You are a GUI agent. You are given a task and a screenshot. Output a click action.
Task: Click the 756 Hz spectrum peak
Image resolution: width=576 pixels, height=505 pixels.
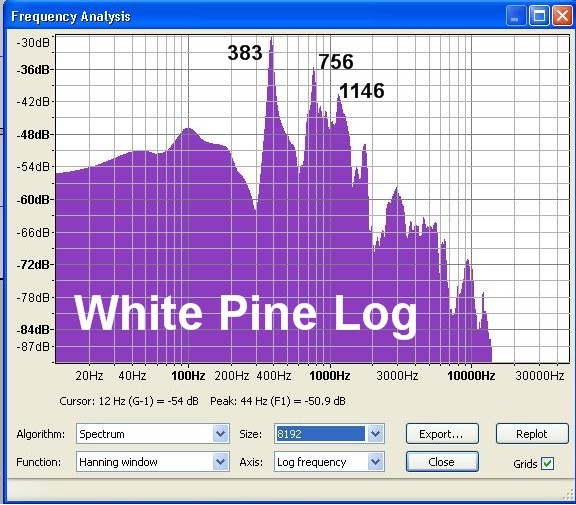313,71
